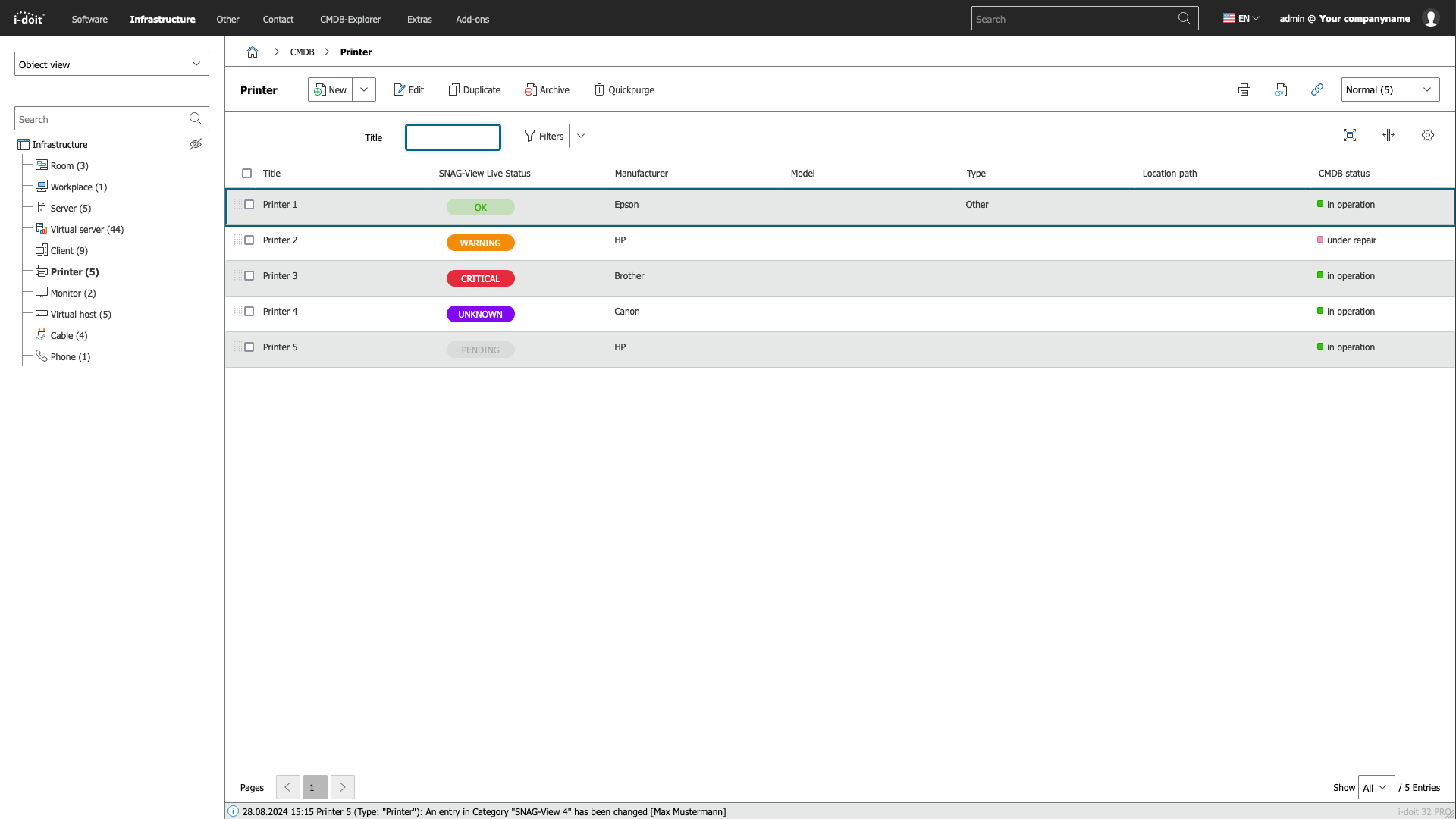Open the Extras menu
1456x819 pixels.
click(419, 20)
